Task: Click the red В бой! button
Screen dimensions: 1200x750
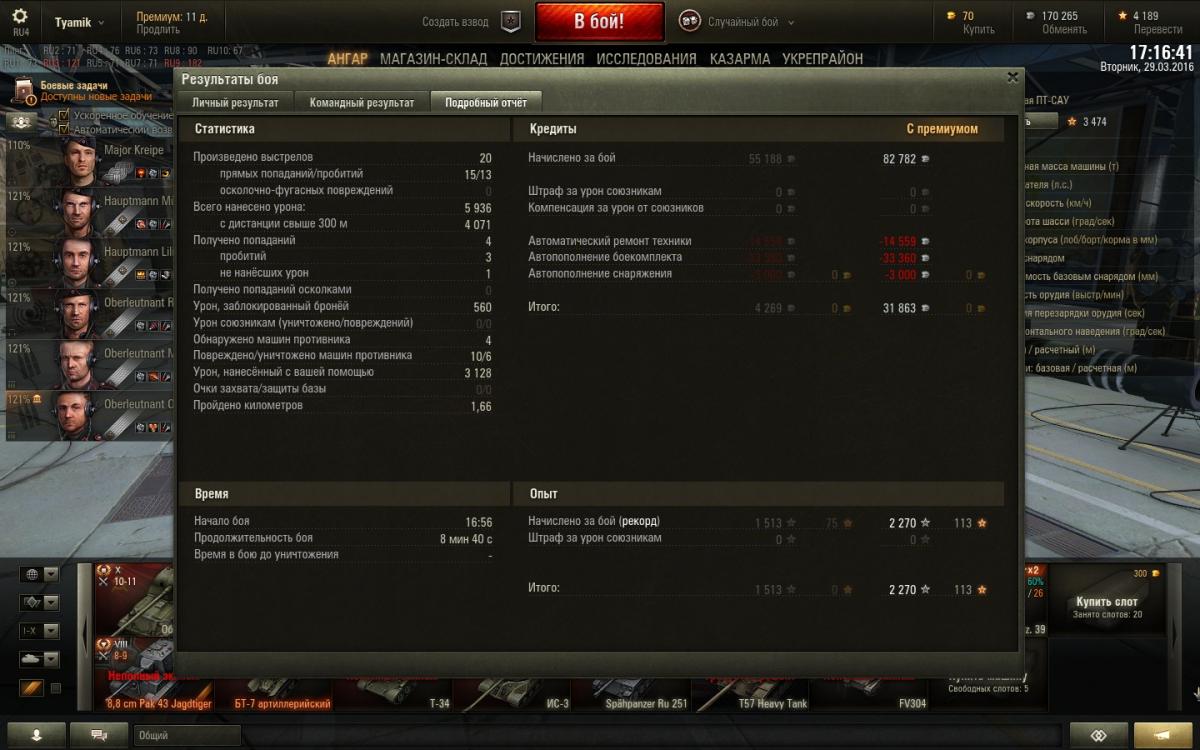Action: point(599,21)
